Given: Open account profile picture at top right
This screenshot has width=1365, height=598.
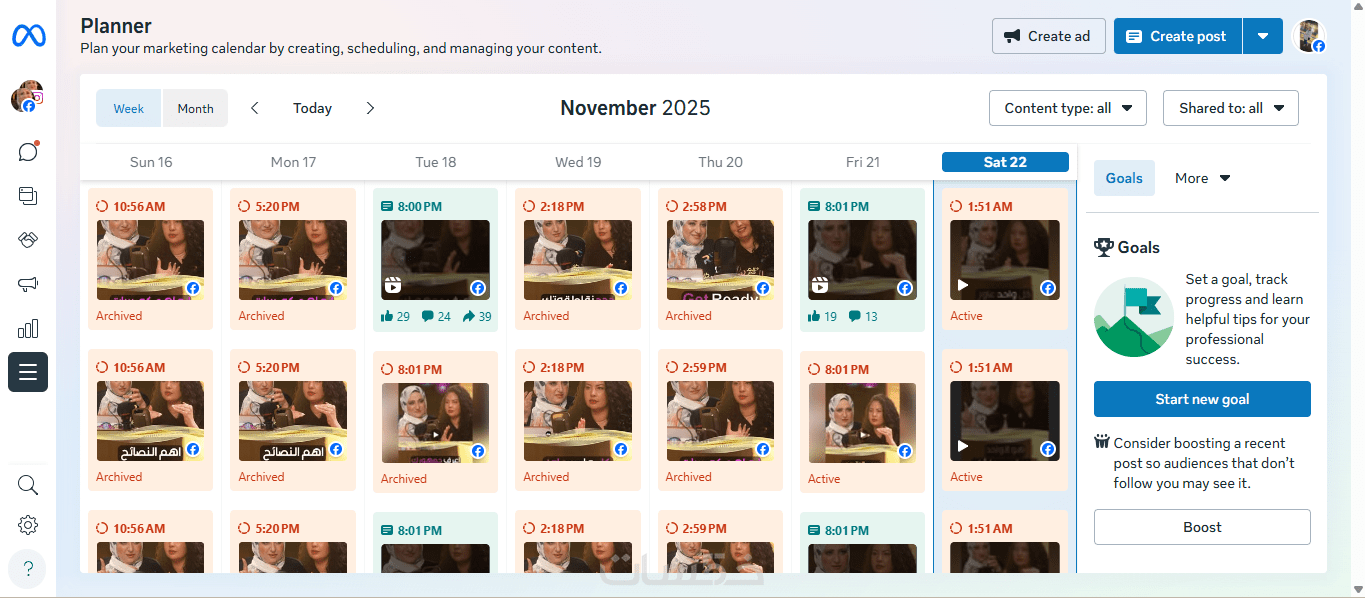Looking at the screenshot, I should [1309, 36].
